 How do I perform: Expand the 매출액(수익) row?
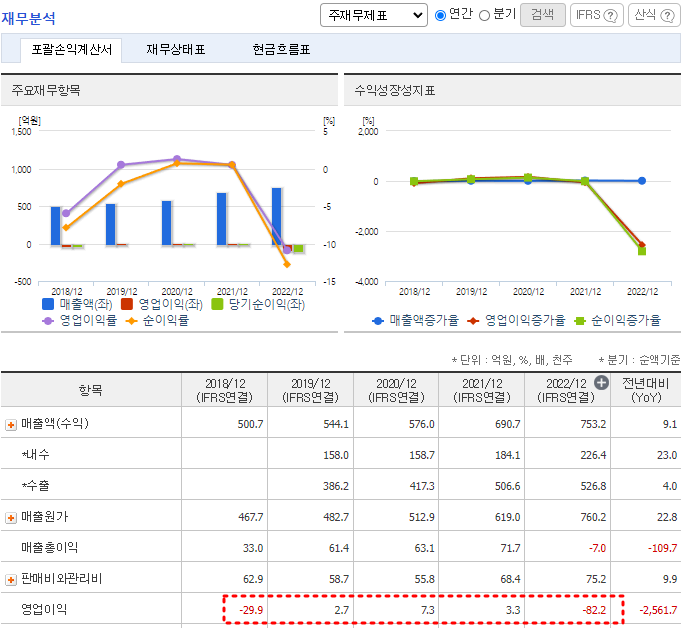tap(11, 425)
